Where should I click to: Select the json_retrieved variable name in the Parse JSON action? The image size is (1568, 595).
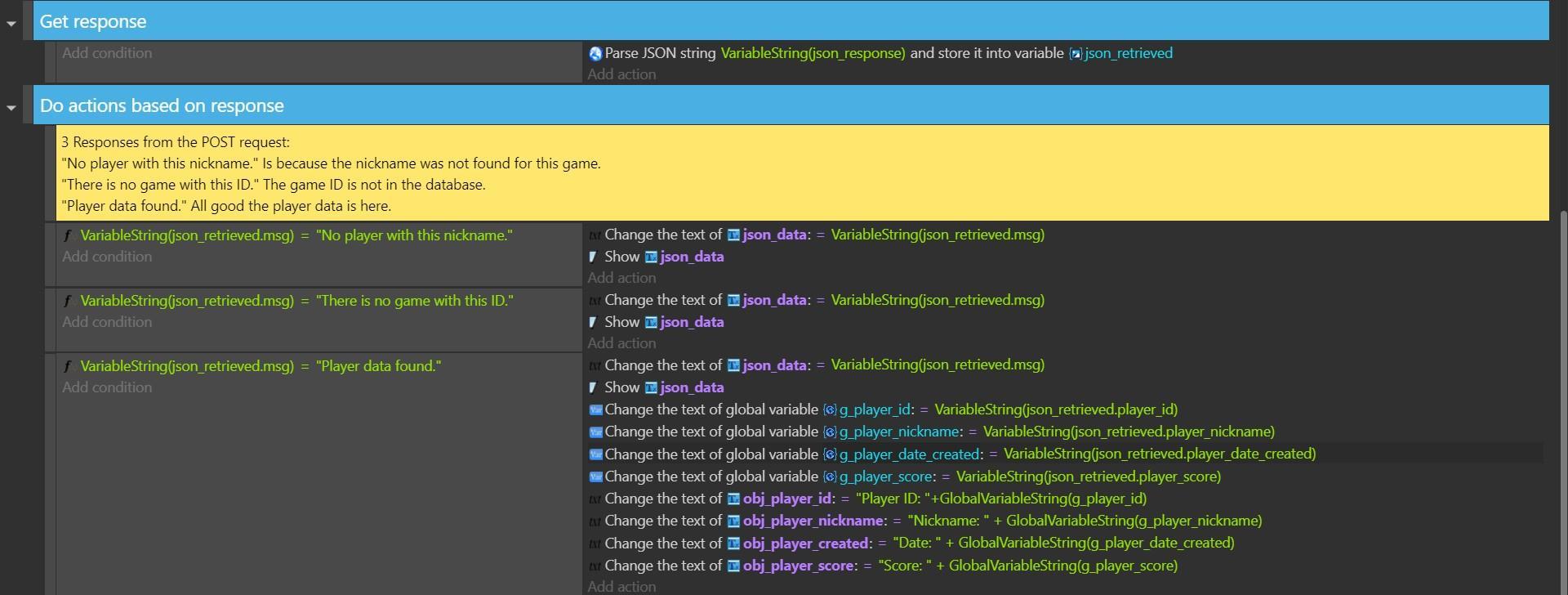pyautogui.click(x=1129, y=53)
